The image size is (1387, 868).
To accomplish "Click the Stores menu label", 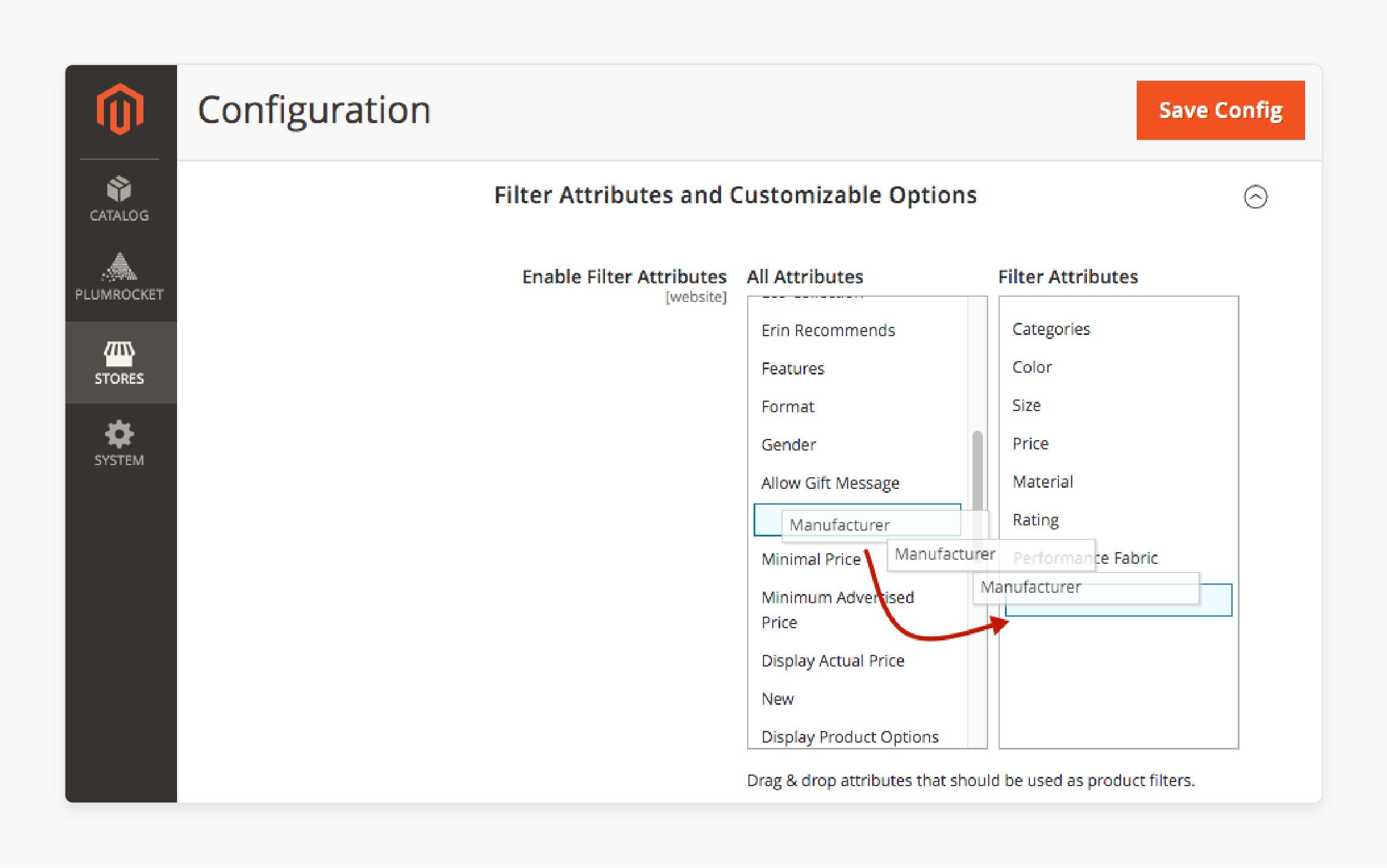I will coord(119,379).
